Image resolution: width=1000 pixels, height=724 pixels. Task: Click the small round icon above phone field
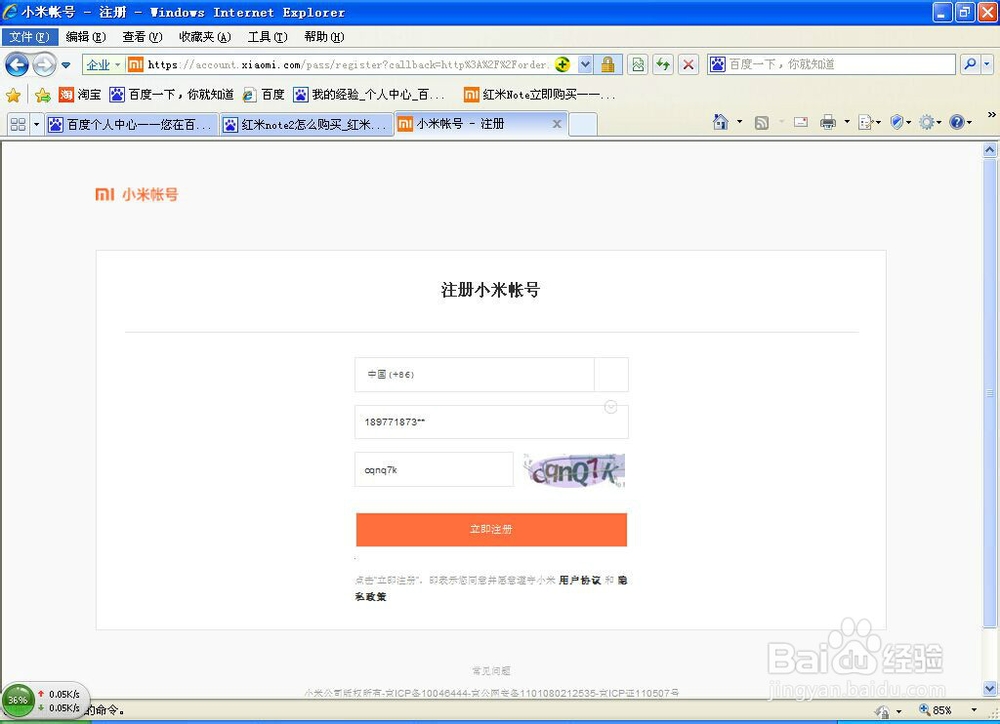click(x=610, y=406)
